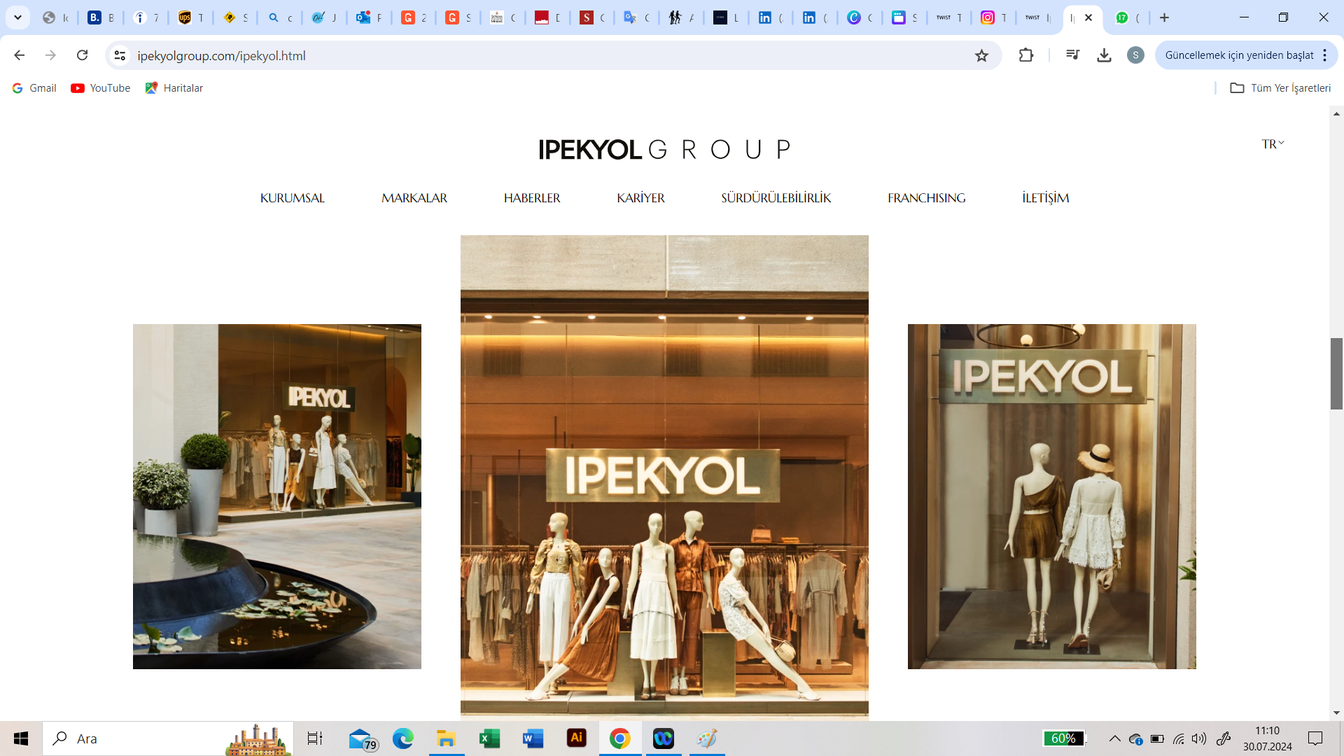Open the browser extensions puzzle icon
1344x756 pixels.
[x=1026, y=56]
